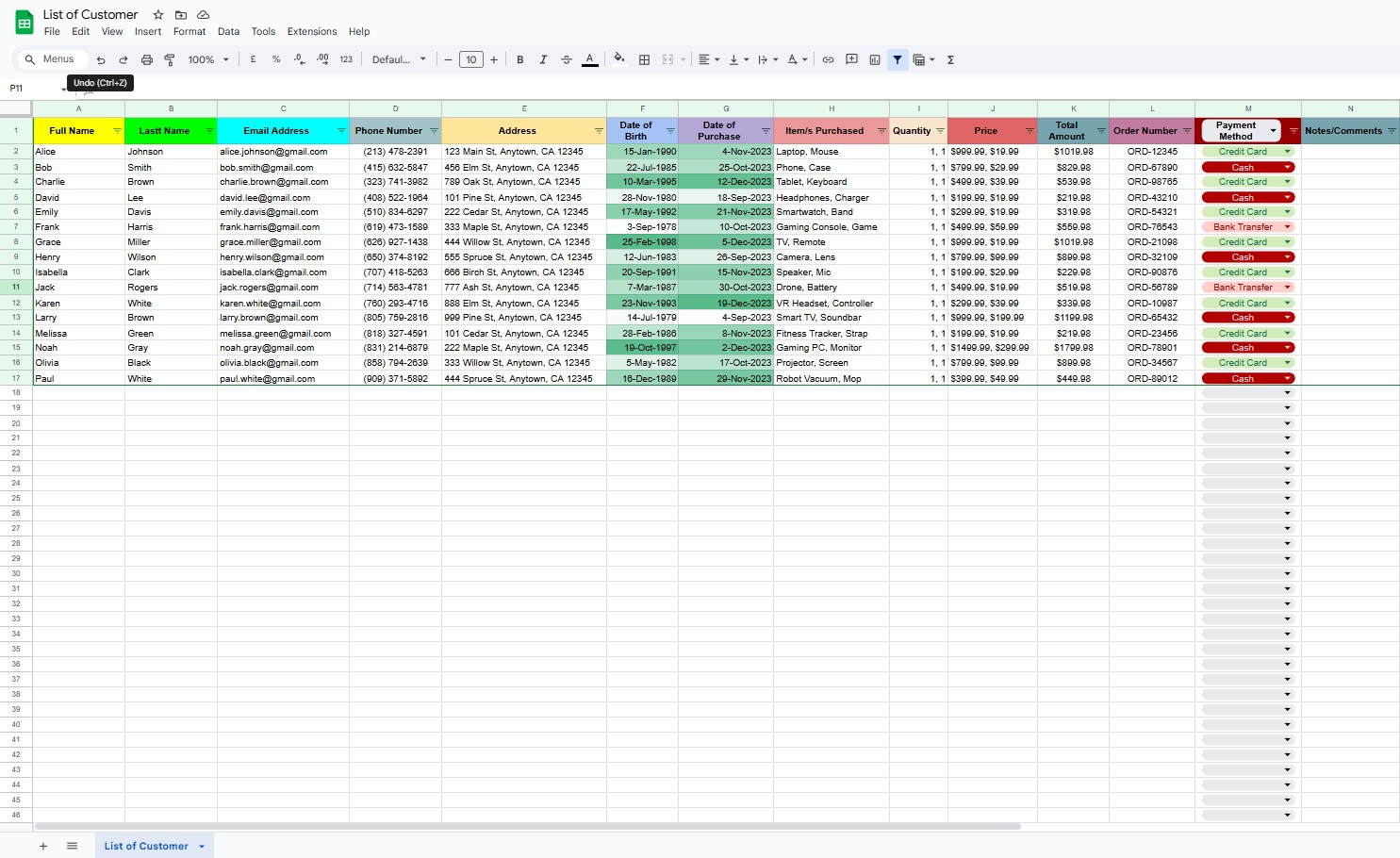Click the Add sheet plus icon
The height and width of the screenshot is (858, 1400).
(43, 846)
